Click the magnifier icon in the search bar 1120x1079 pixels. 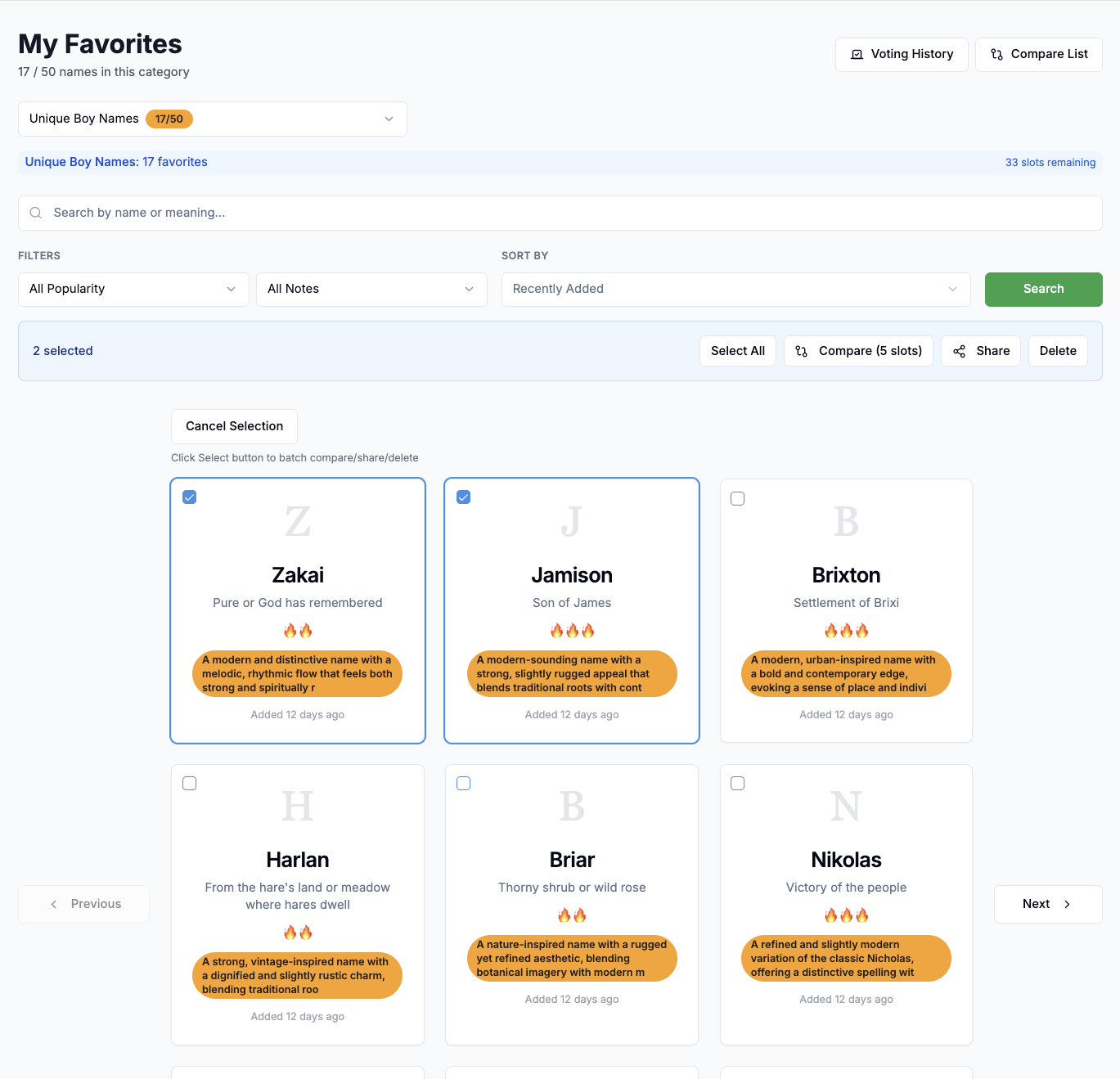(x=35, y=213)
